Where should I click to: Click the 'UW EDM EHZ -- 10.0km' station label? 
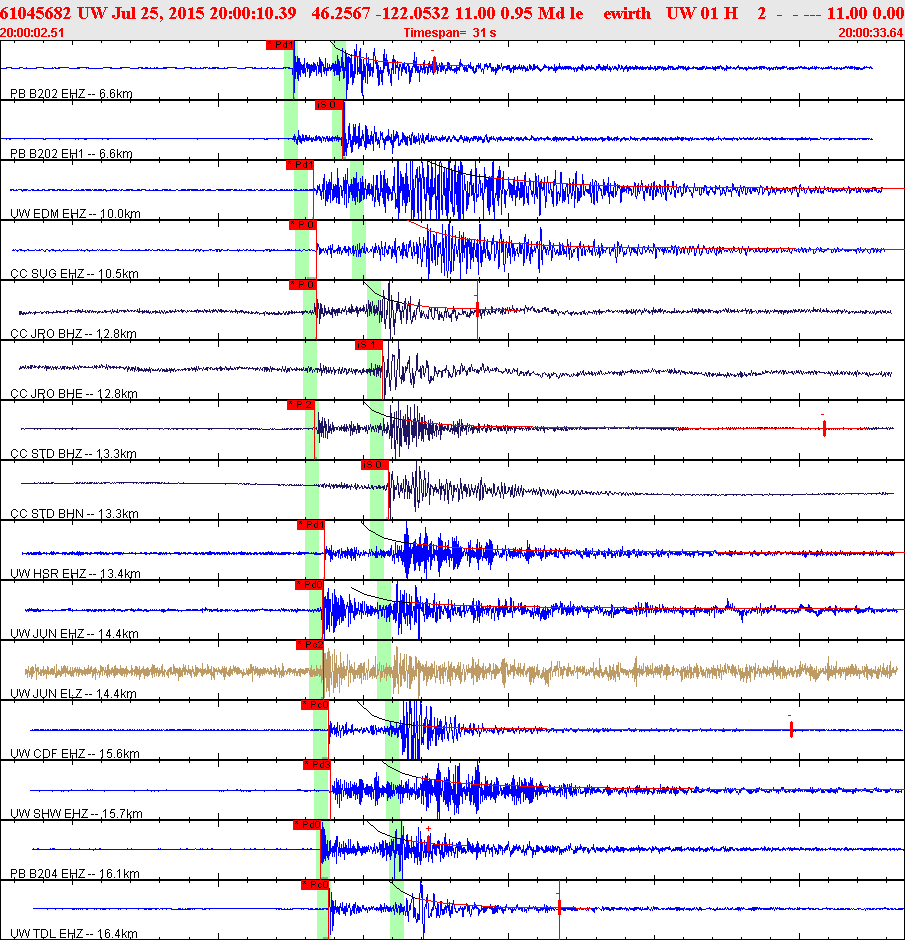76,213
